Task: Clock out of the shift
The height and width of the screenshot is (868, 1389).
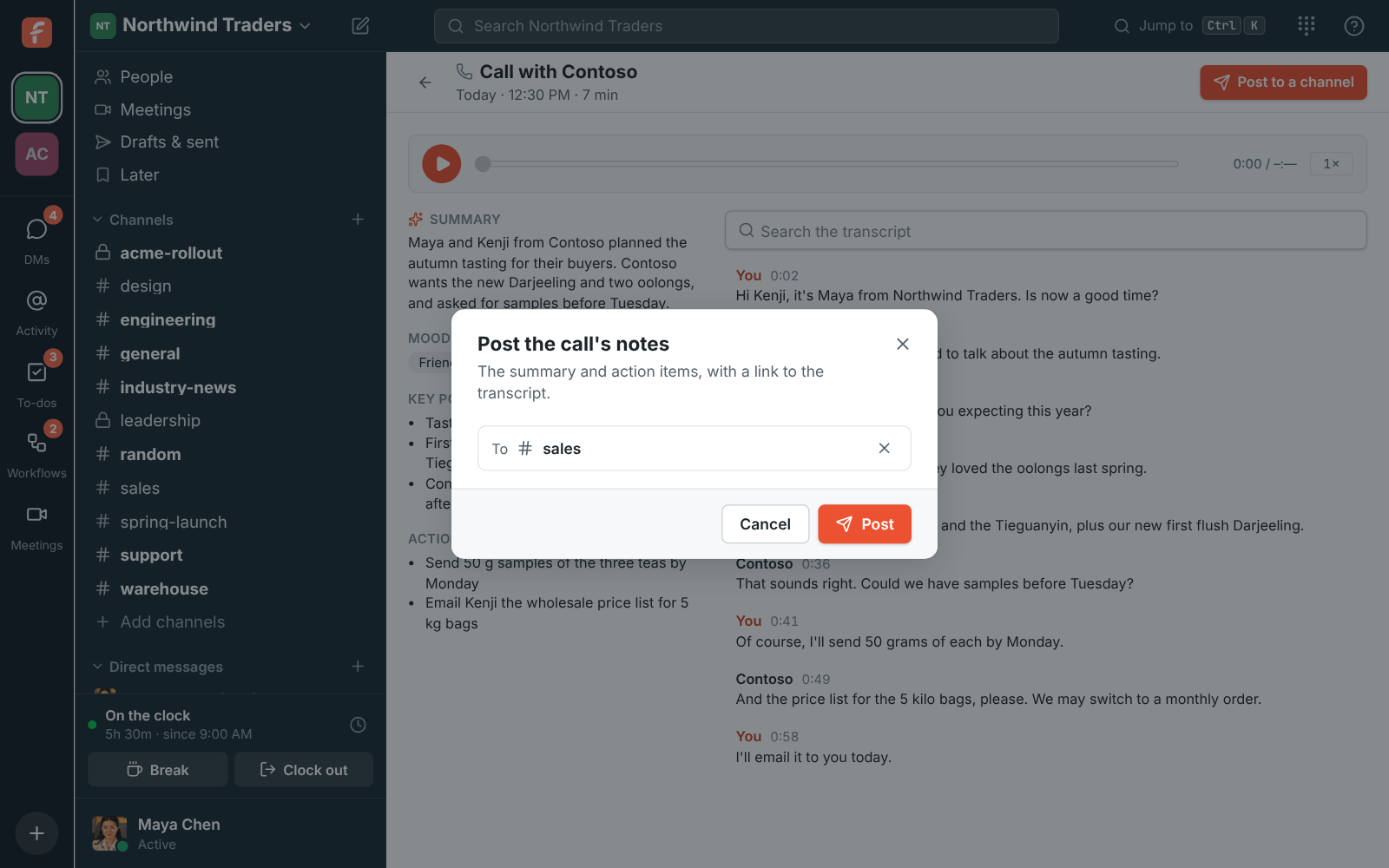Action: click(x=304, y=770)
